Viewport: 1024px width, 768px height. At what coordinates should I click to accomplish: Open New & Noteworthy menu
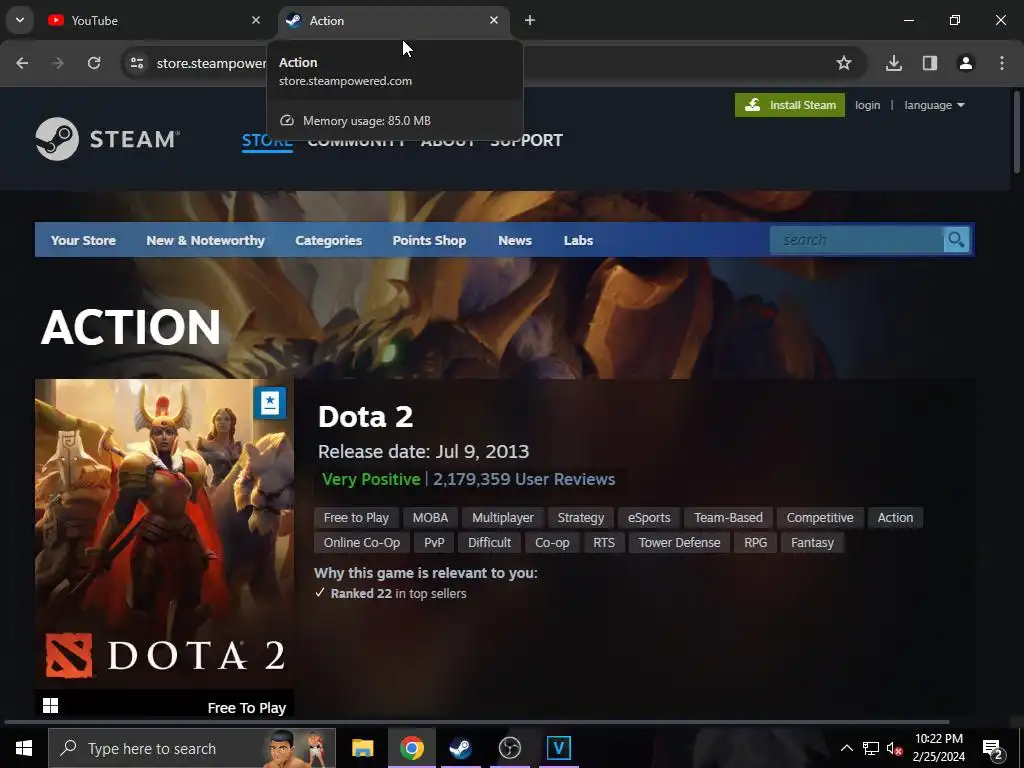(205, 240)
